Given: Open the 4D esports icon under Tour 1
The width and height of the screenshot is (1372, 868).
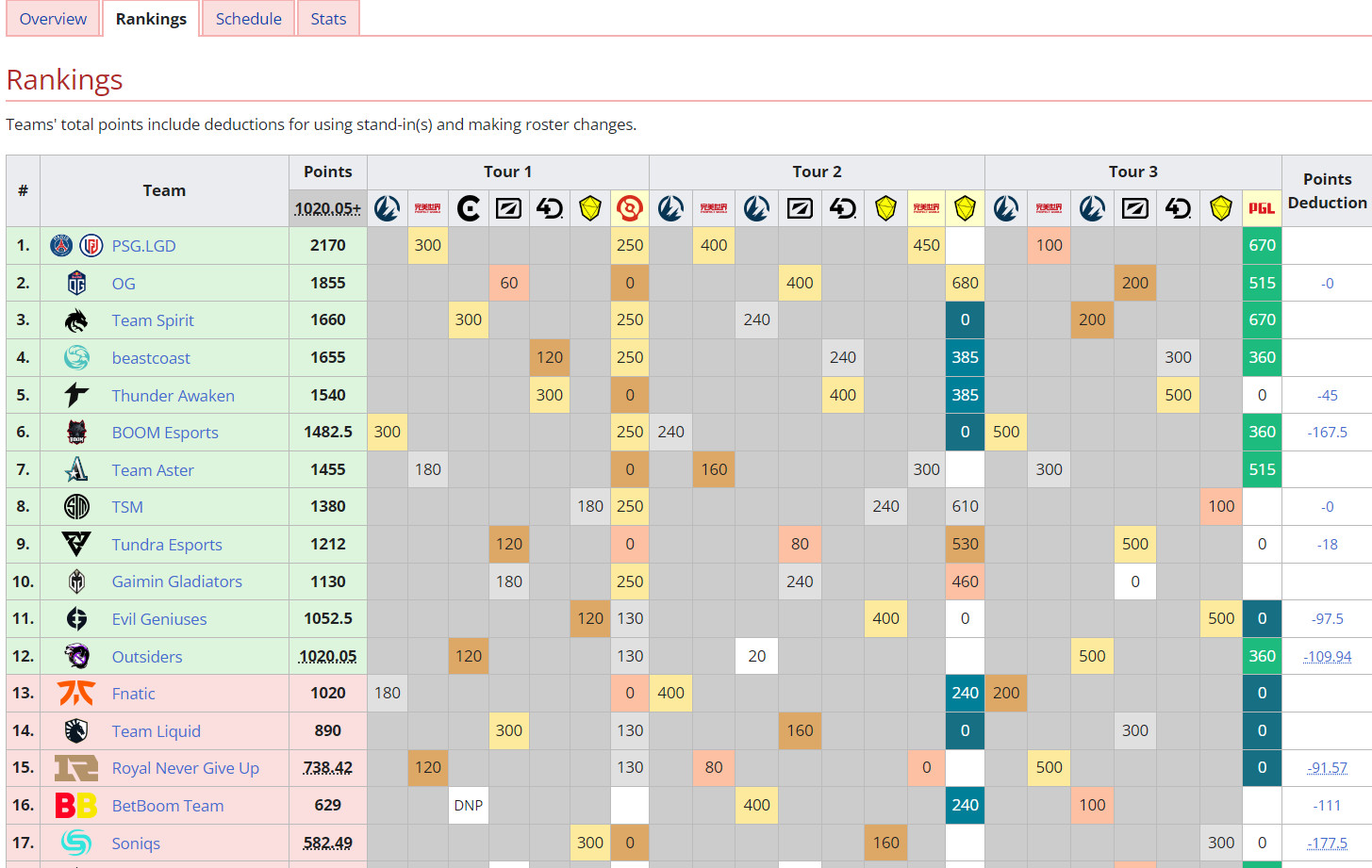Looking at the screenshot, I should click(x=550, y=208).
